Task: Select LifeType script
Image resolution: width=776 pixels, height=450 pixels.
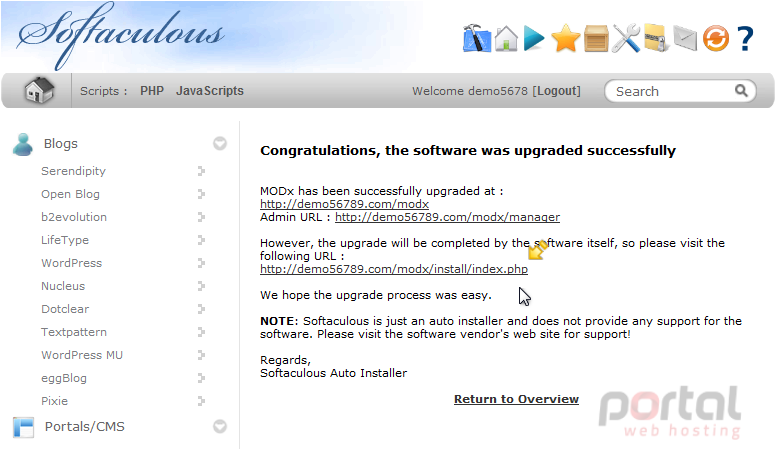Action: click(x=65, y=240)
